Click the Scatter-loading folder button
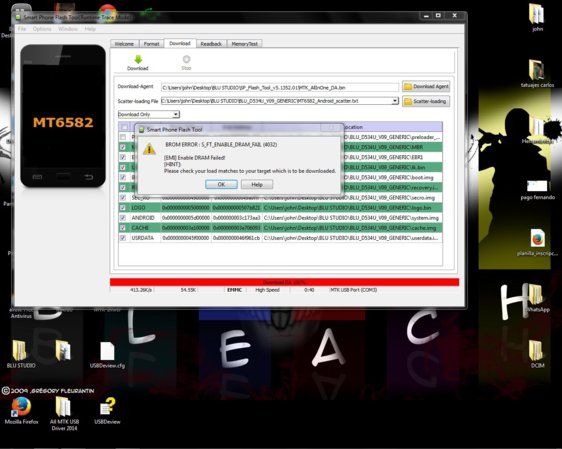 [426, 101]
